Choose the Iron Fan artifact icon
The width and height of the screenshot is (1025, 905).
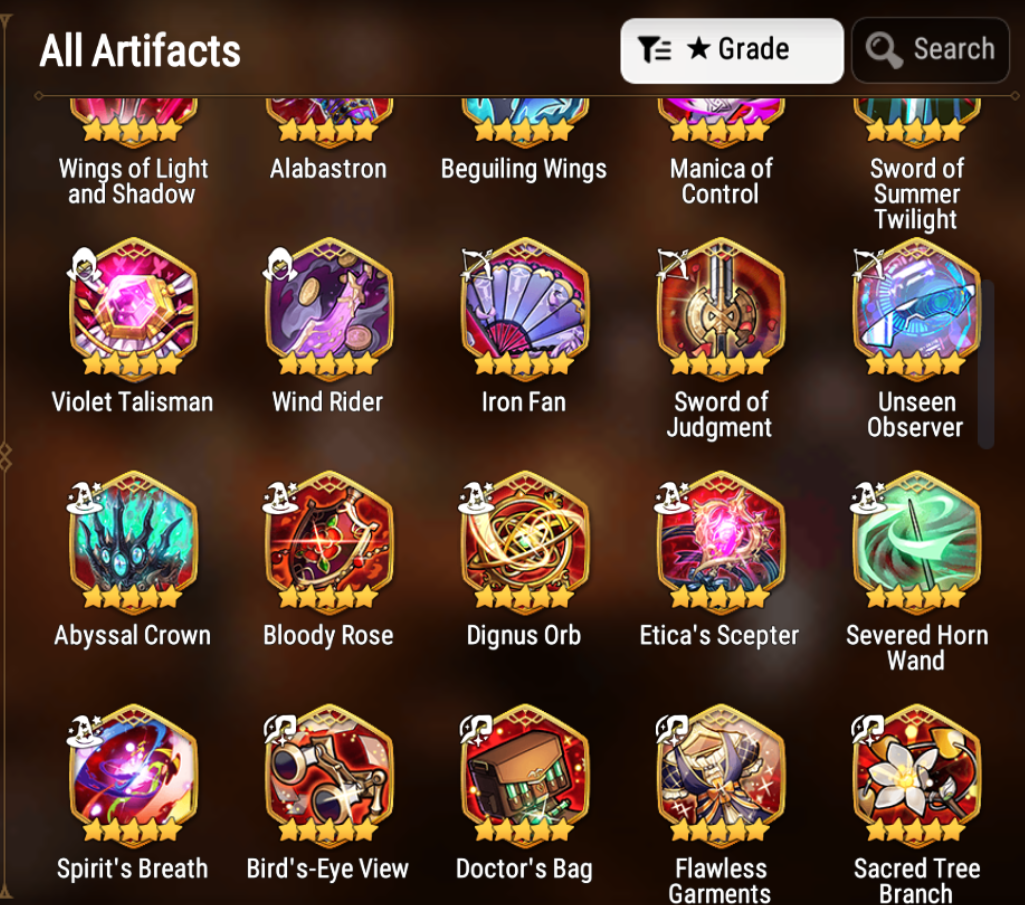pos(524,309)
